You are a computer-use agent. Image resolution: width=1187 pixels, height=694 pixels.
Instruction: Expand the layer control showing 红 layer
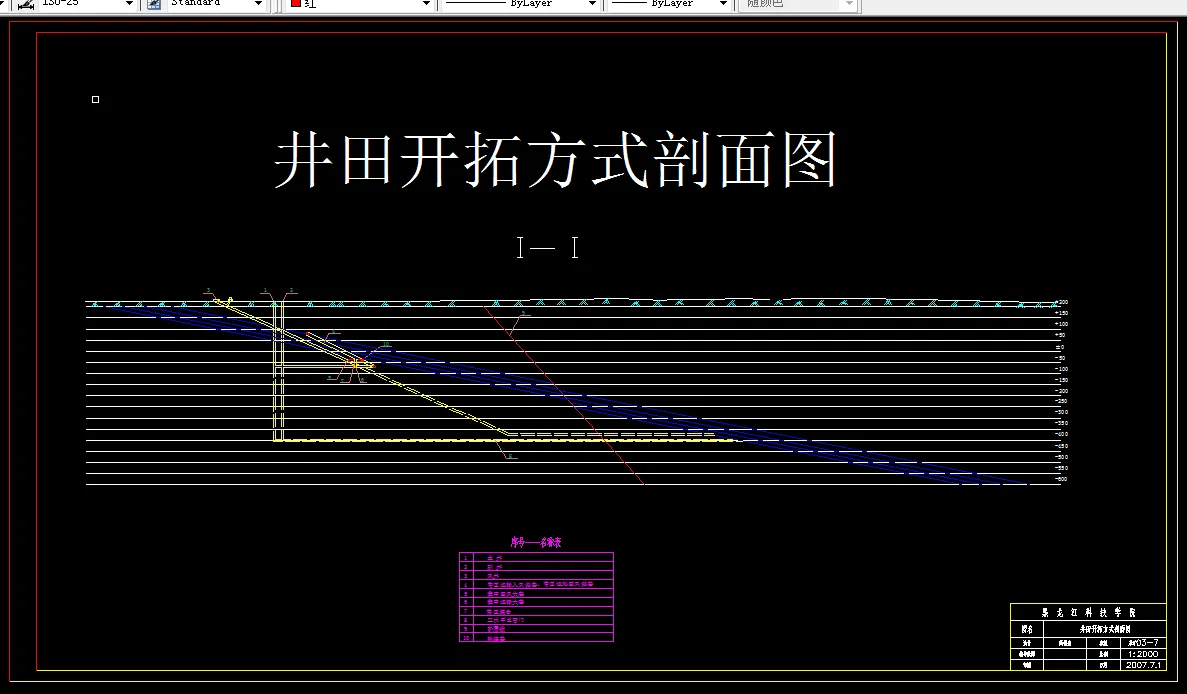425,4
